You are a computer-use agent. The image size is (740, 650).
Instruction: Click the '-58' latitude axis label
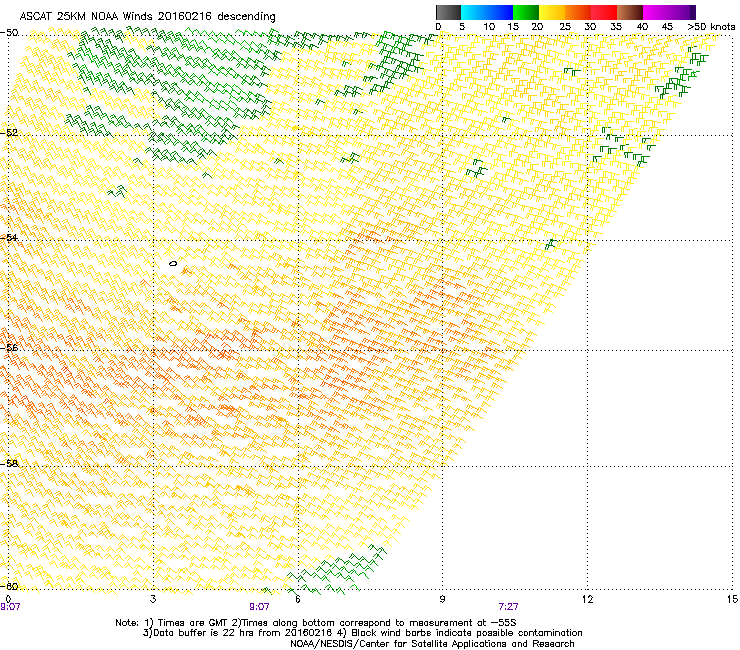coord(9,464)
